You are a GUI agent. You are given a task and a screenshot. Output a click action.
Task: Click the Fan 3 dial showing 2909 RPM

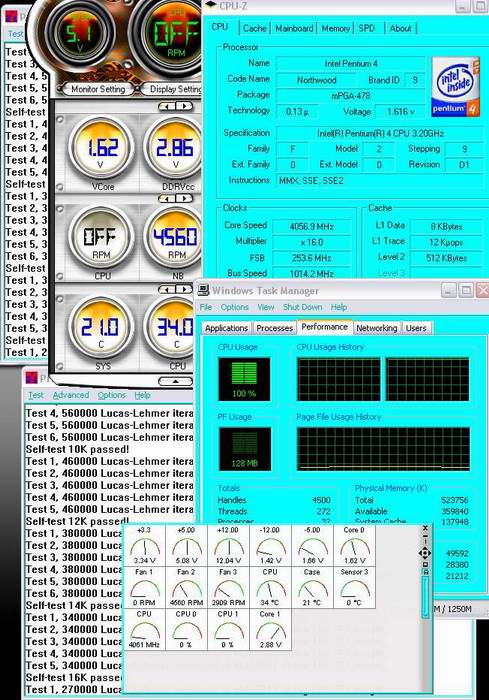pyautogui.click(x=229, y=588)
